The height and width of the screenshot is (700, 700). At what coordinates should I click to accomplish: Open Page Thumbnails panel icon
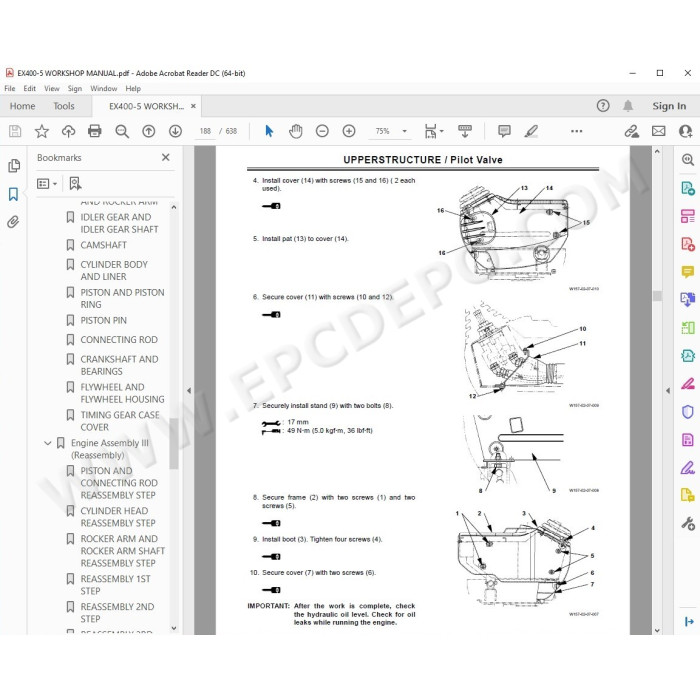pyautogui.click(x=14, y=166)
